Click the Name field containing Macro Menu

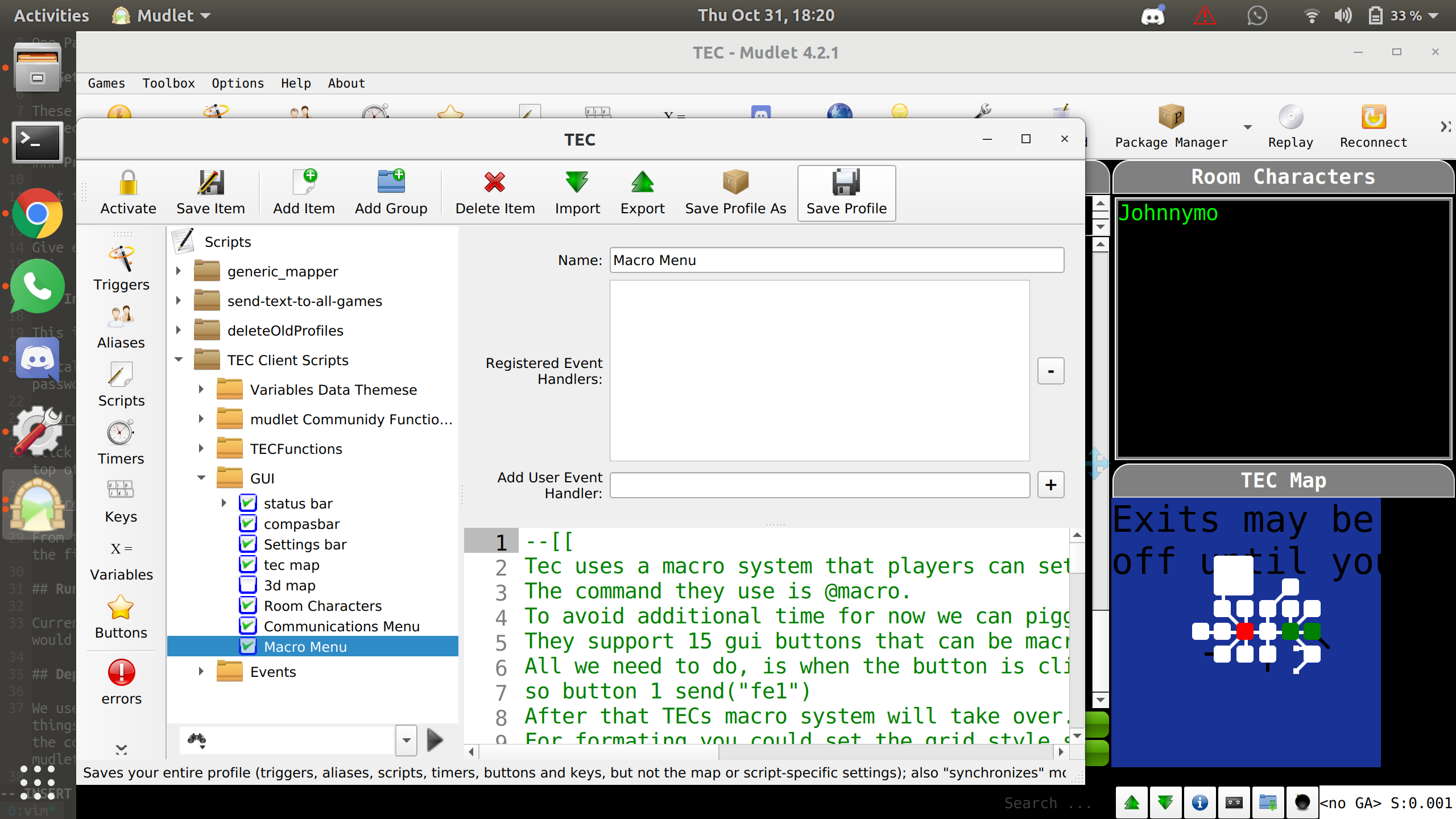coord(837,260)
